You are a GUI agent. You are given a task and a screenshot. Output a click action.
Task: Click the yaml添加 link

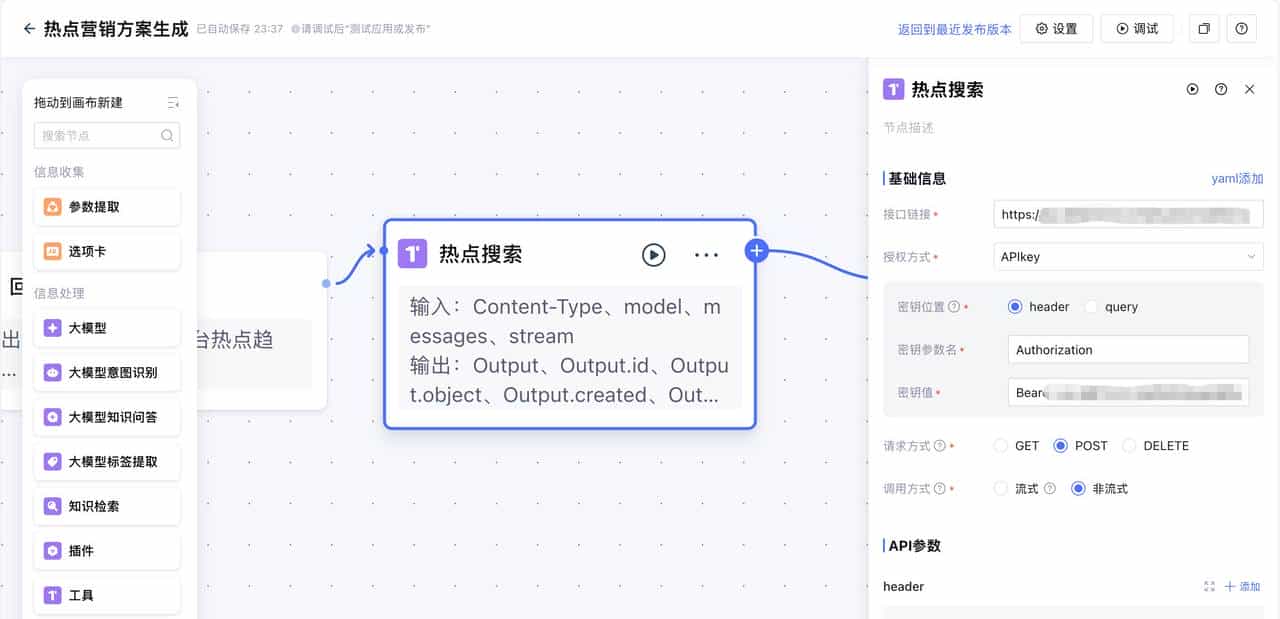(1237, 179)
